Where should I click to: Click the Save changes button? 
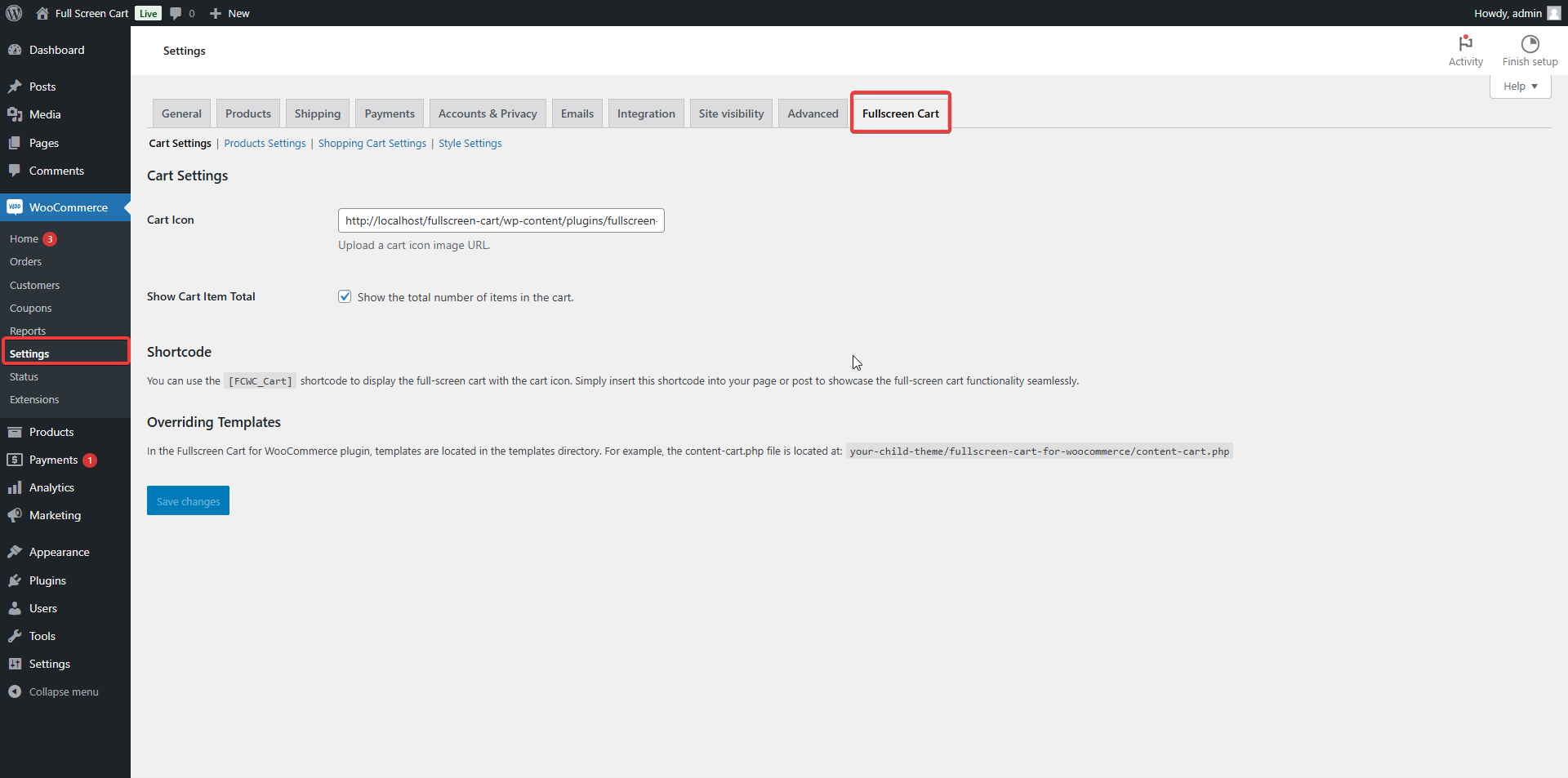tap(188, 501)
